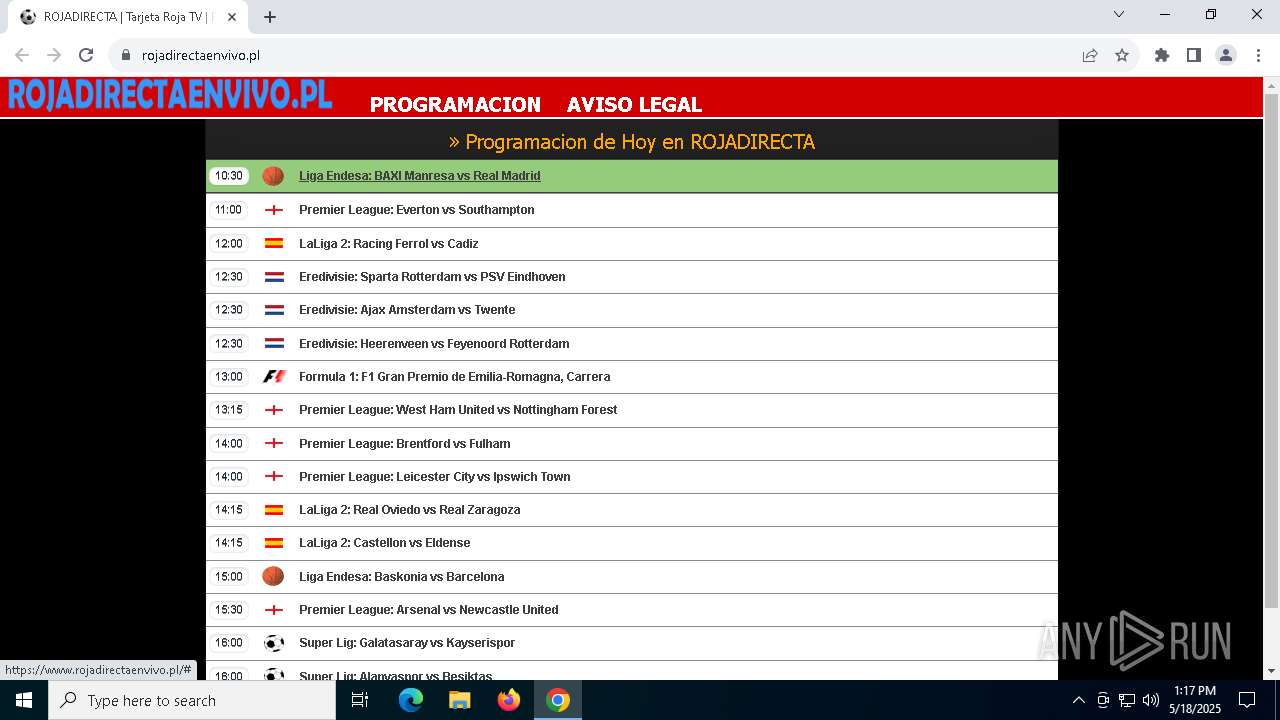1280x720 pixels.
Task: Expand the tab search dropdown arrow
Action: click(x=1119, y=14)
